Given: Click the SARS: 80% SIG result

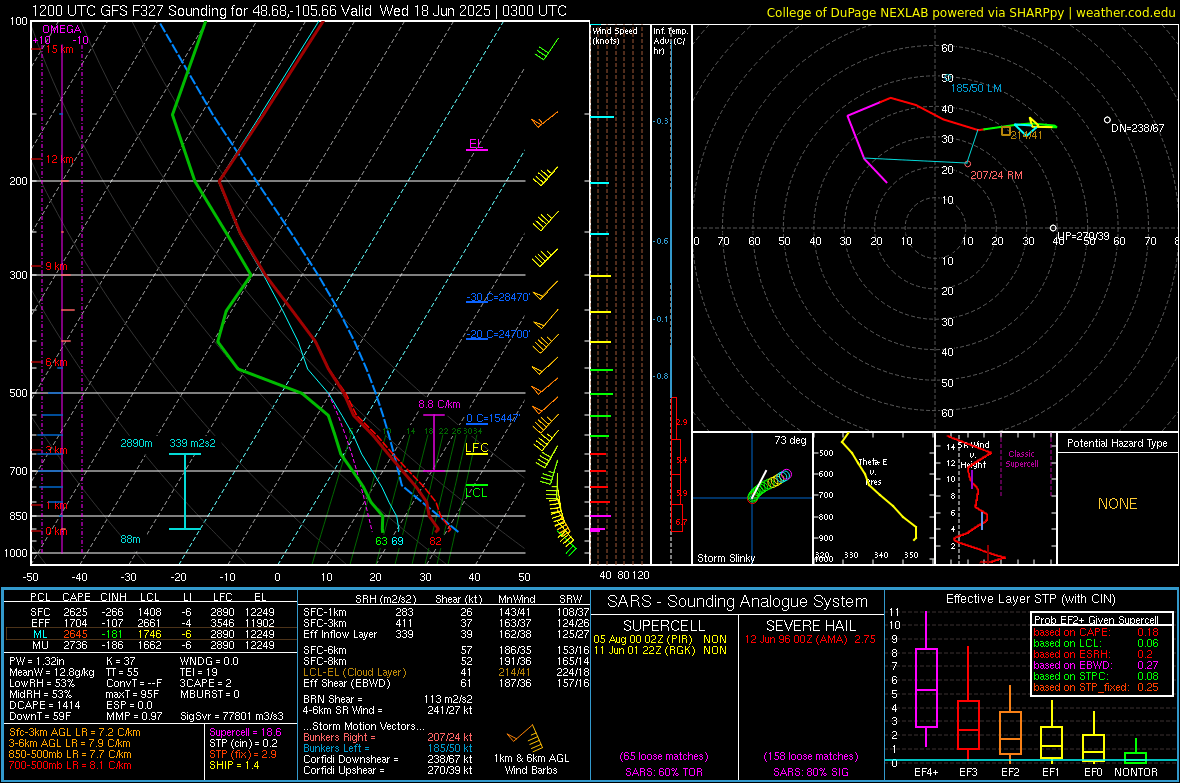Looking at the screenshot, I should tap(810, 772).
